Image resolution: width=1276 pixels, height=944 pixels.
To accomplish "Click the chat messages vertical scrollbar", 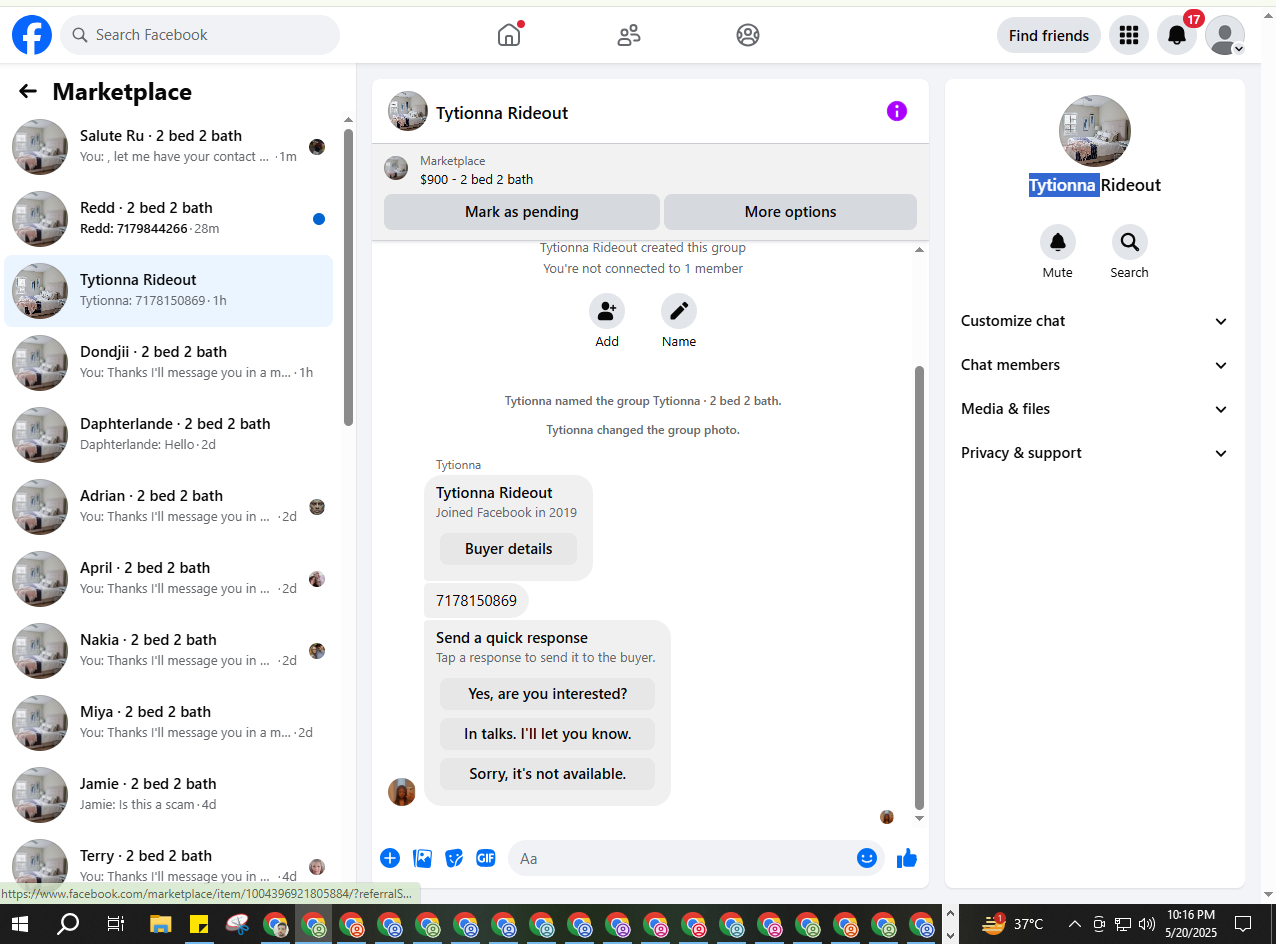I will click(919, 588).
